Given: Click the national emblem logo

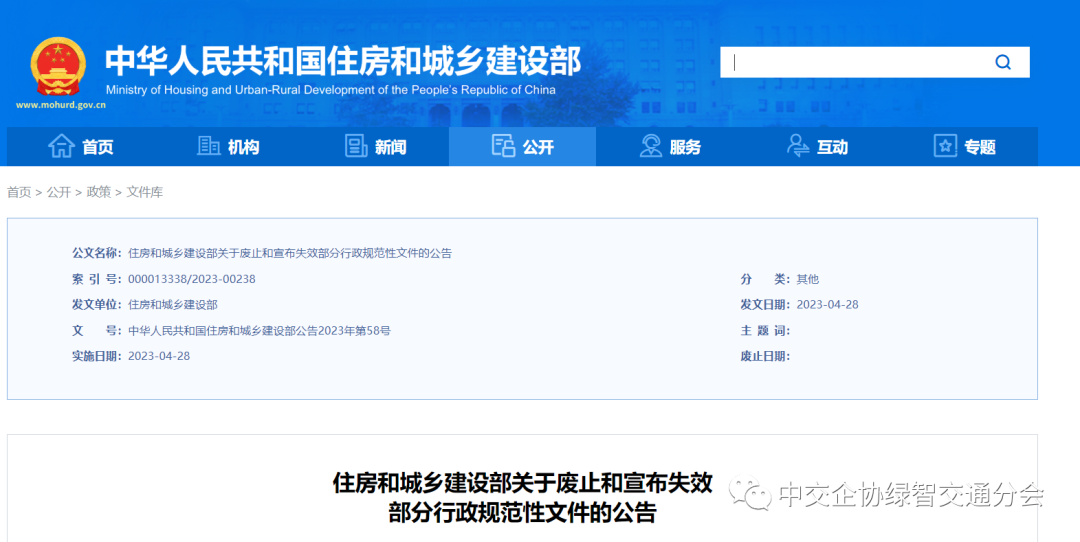Looking at the screenshot, I should coord(58,66).
